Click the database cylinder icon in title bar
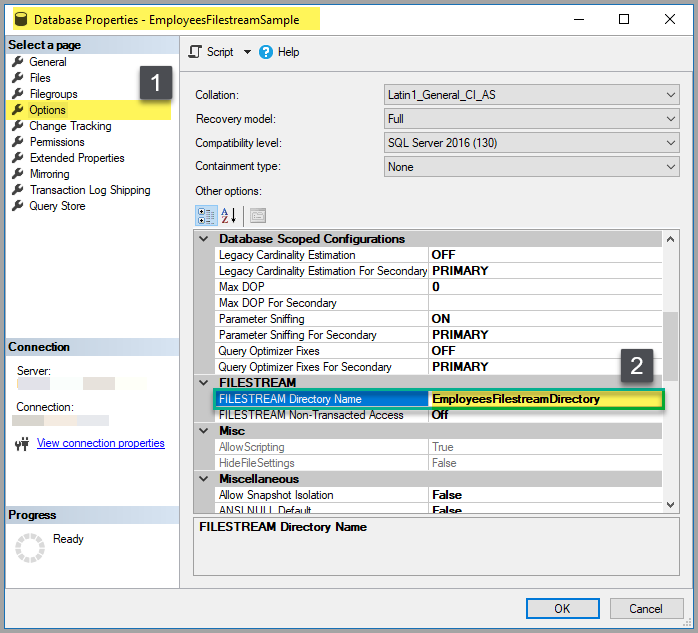Viewport: 698px width, 633px height. click(x=20, y=19)
